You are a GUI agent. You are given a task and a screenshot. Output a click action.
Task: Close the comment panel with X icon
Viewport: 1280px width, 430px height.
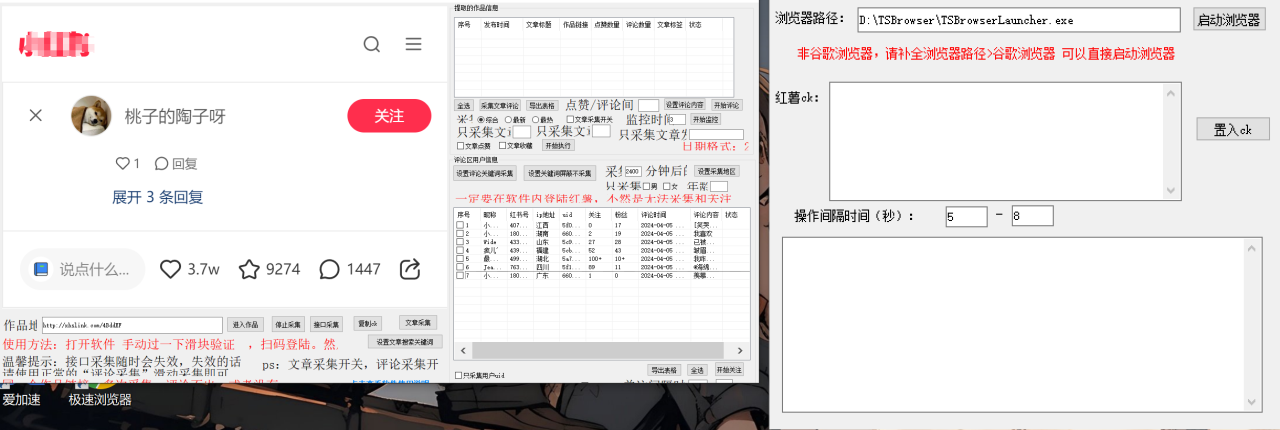click(36, 116)
